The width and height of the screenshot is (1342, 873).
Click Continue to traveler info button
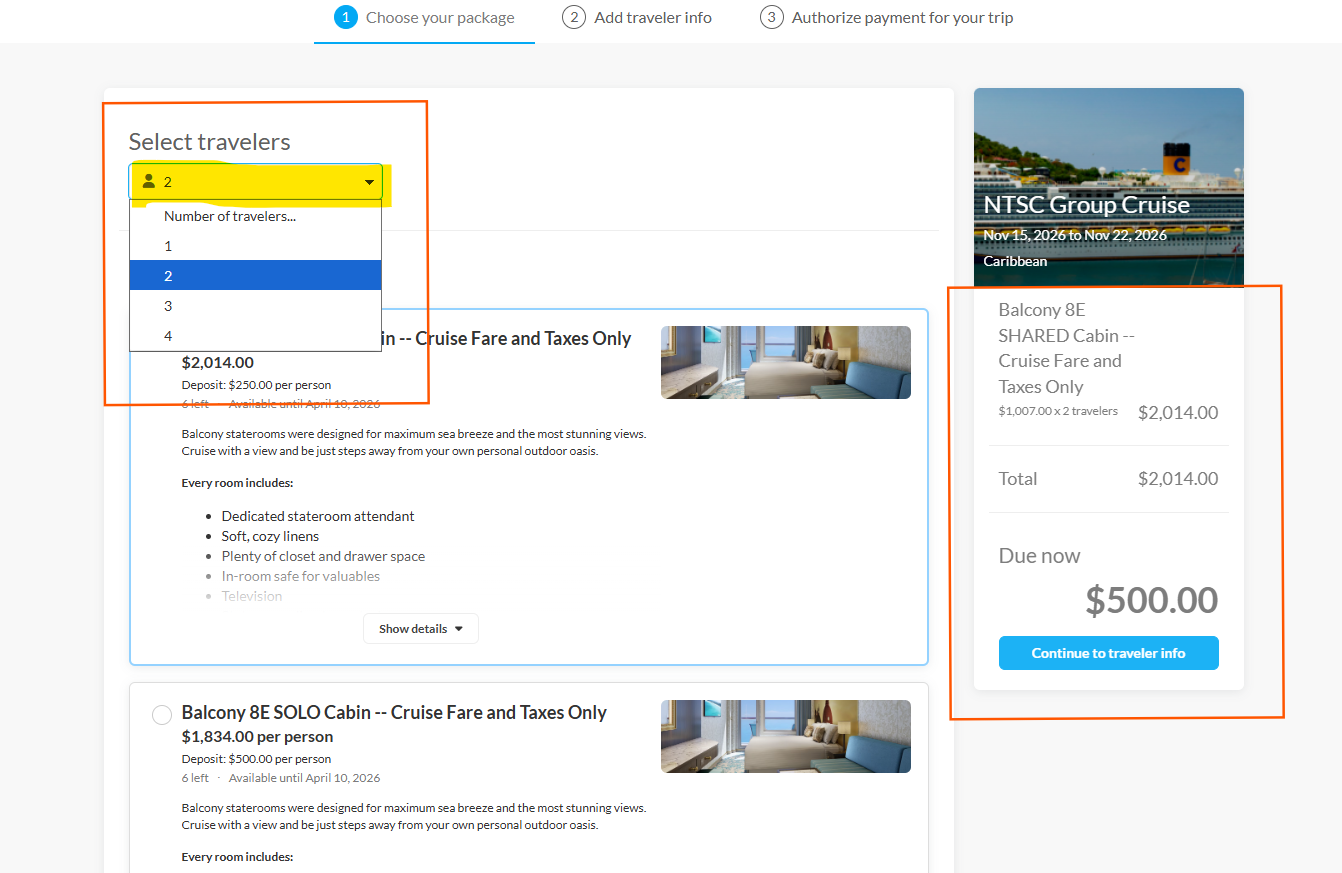(1108, 653)
